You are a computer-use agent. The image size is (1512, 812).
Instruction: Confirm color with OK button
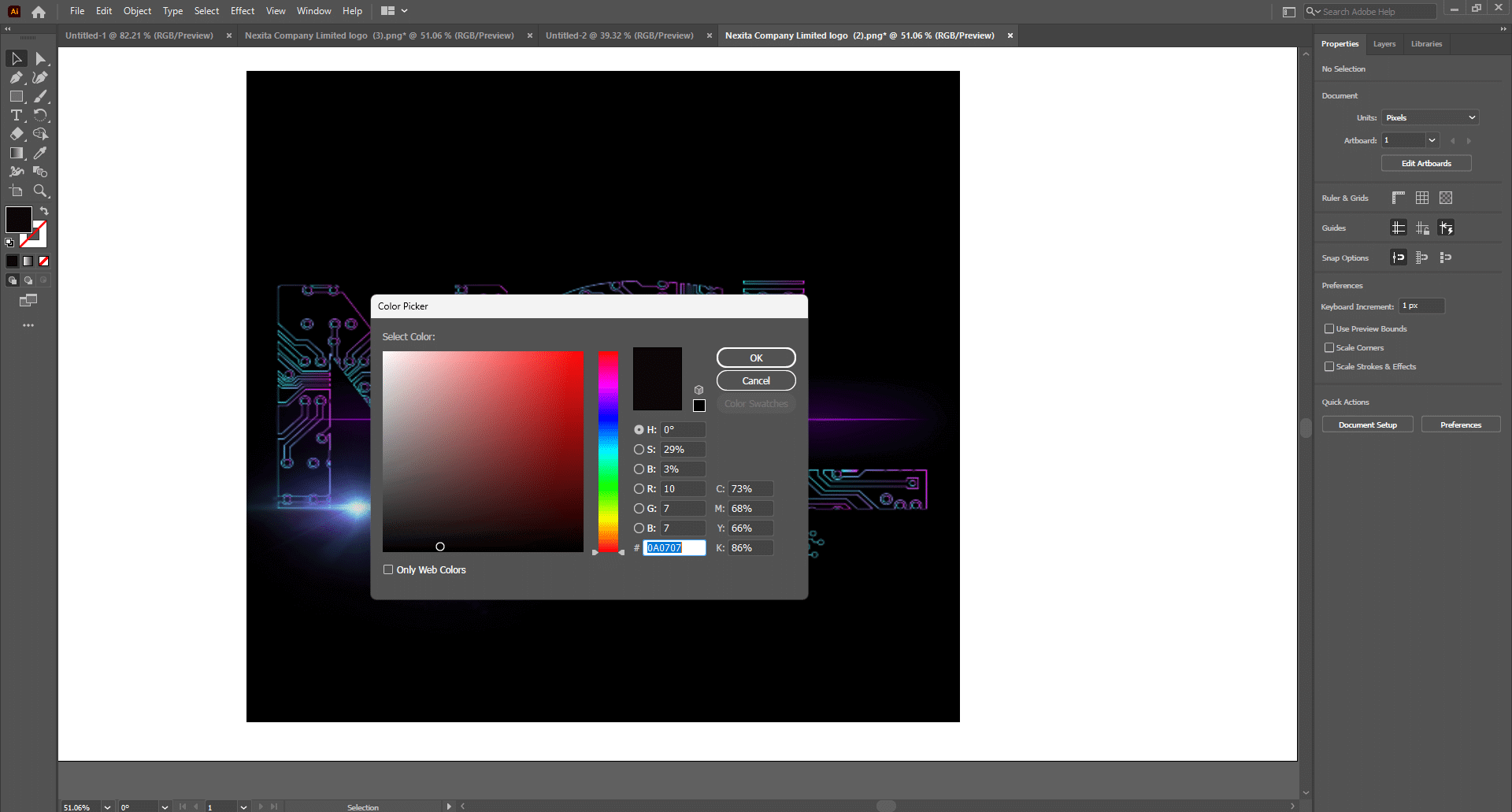756,358
